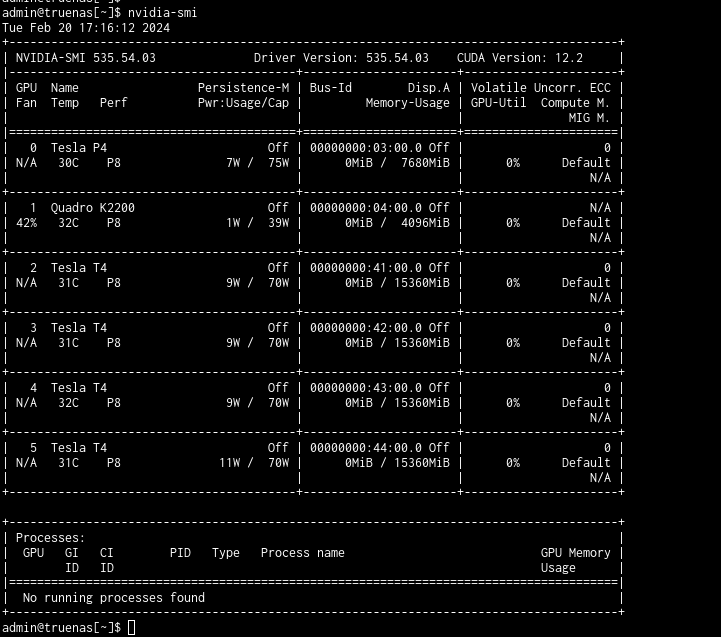Click the '7680MiB' memory value
721x637 pixels.
tap(425, 163)
